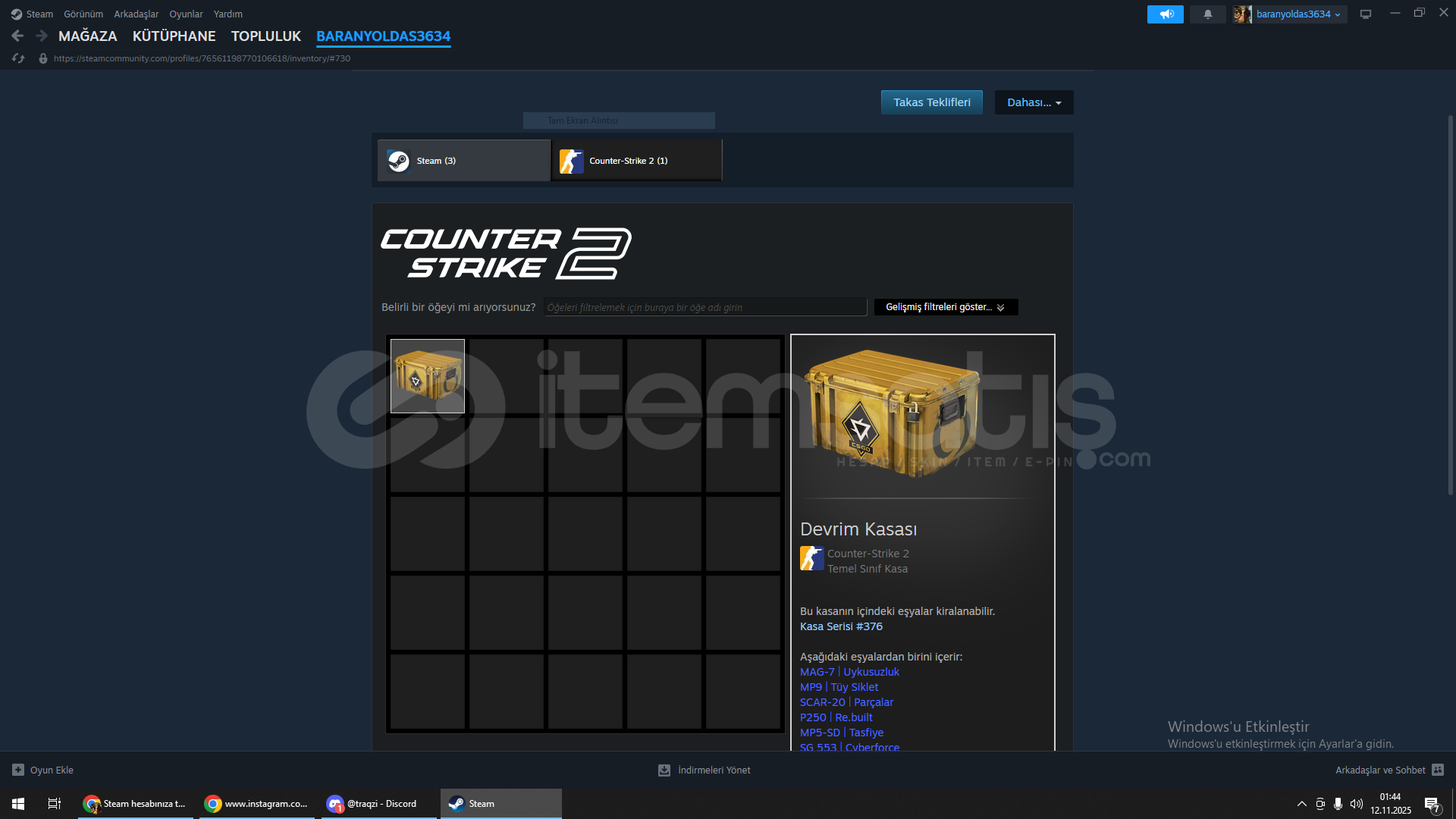Viewport: 1456px width, 819px height.
Task: Open the KÜTÜPHANE menu
Action: click(174, 36)
